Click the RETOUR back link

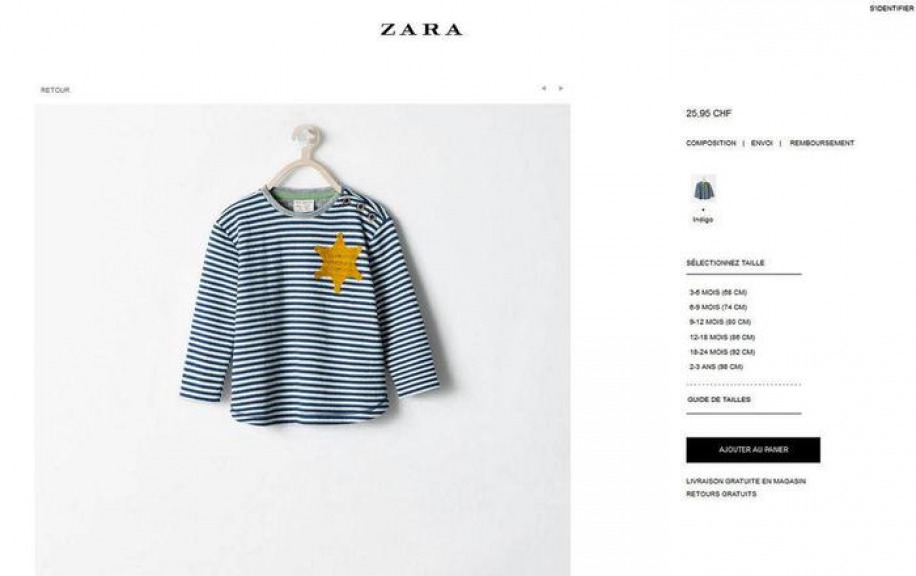[55, 90]
